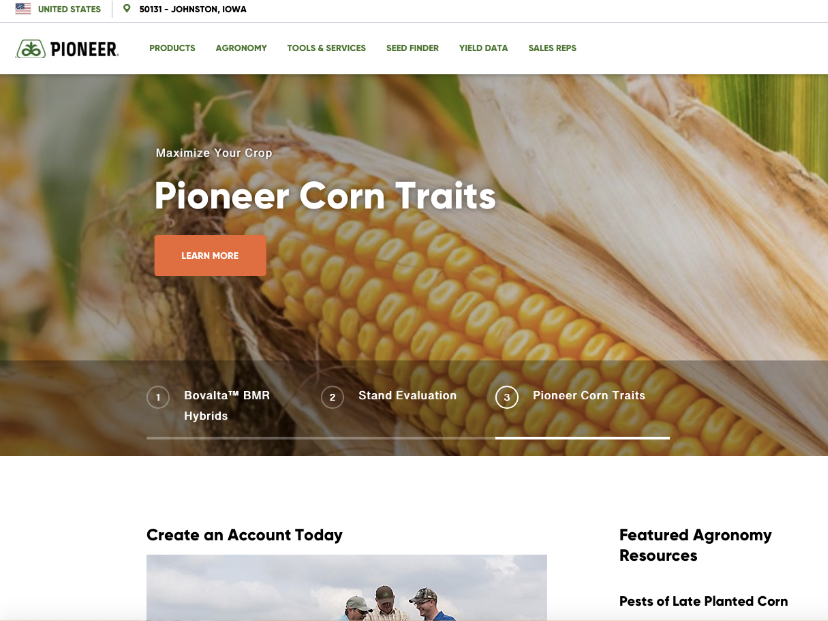The width and height of the screenshot is (828, 621).
Task: Select slide number 3 circle
Action: click(506, 397)
